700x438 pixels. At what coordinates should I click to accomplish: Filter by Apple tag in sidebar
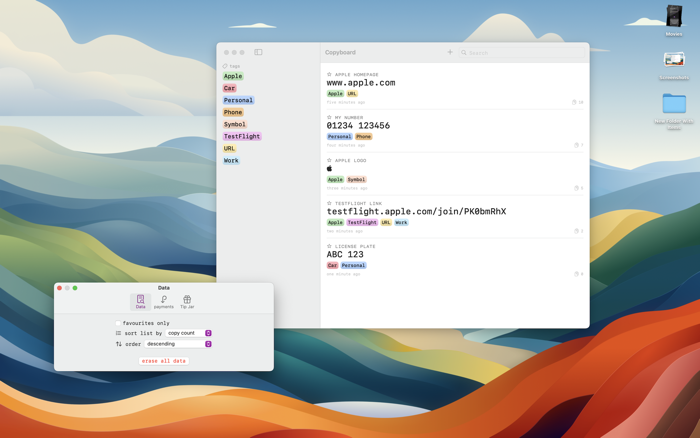click(x=233, y=76)
